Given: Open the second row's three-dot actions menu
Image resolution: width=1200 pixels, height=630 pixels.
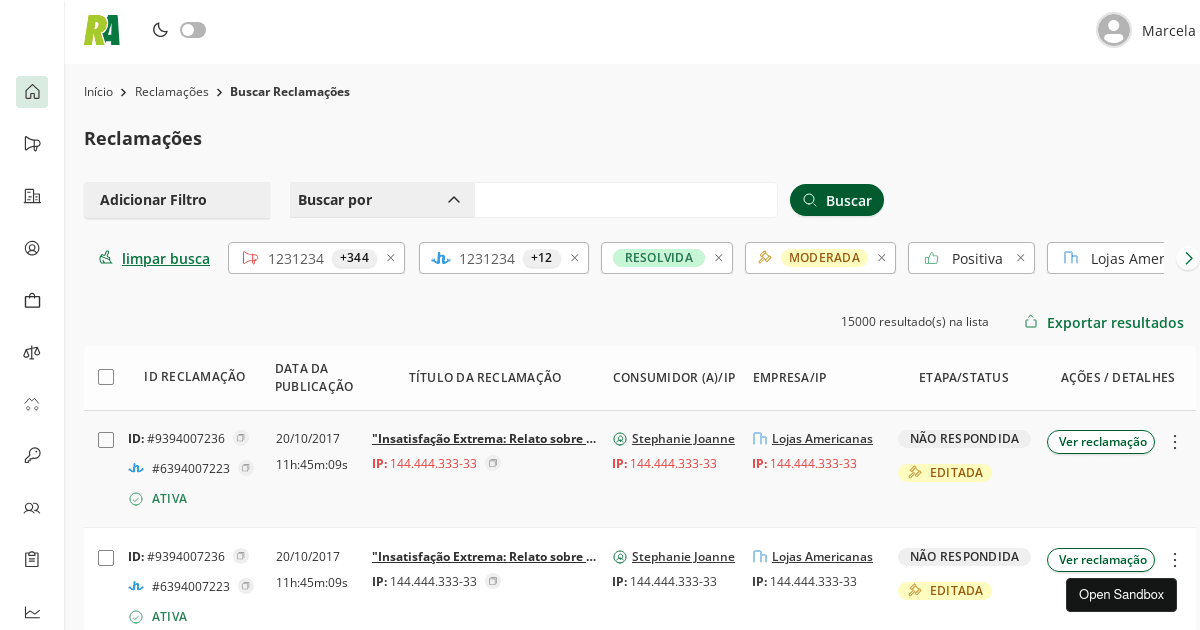Looking at the screenshot, I should 1175,560.
